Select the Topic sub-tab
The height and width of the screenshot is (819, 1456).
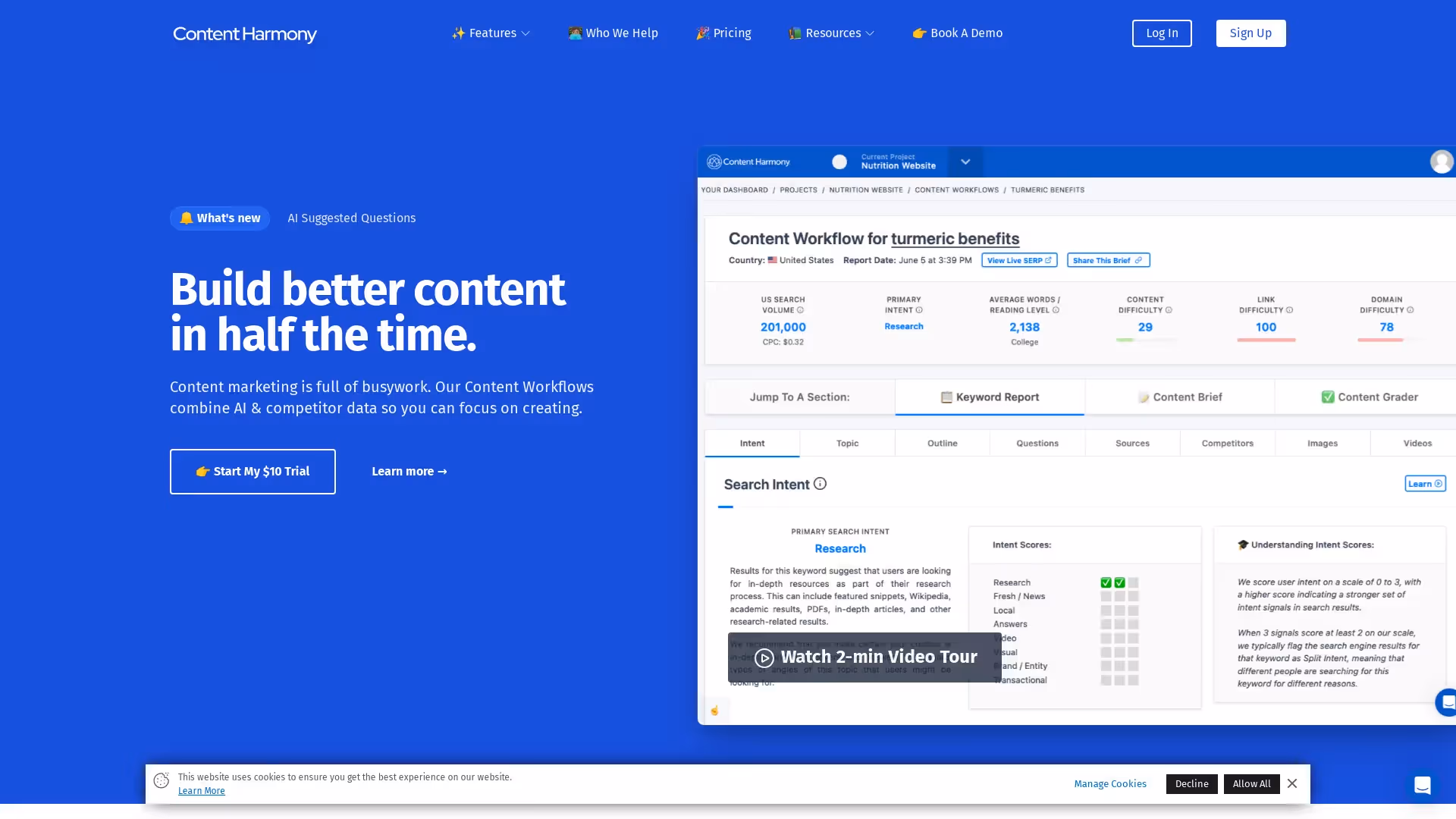pos(847,444)
